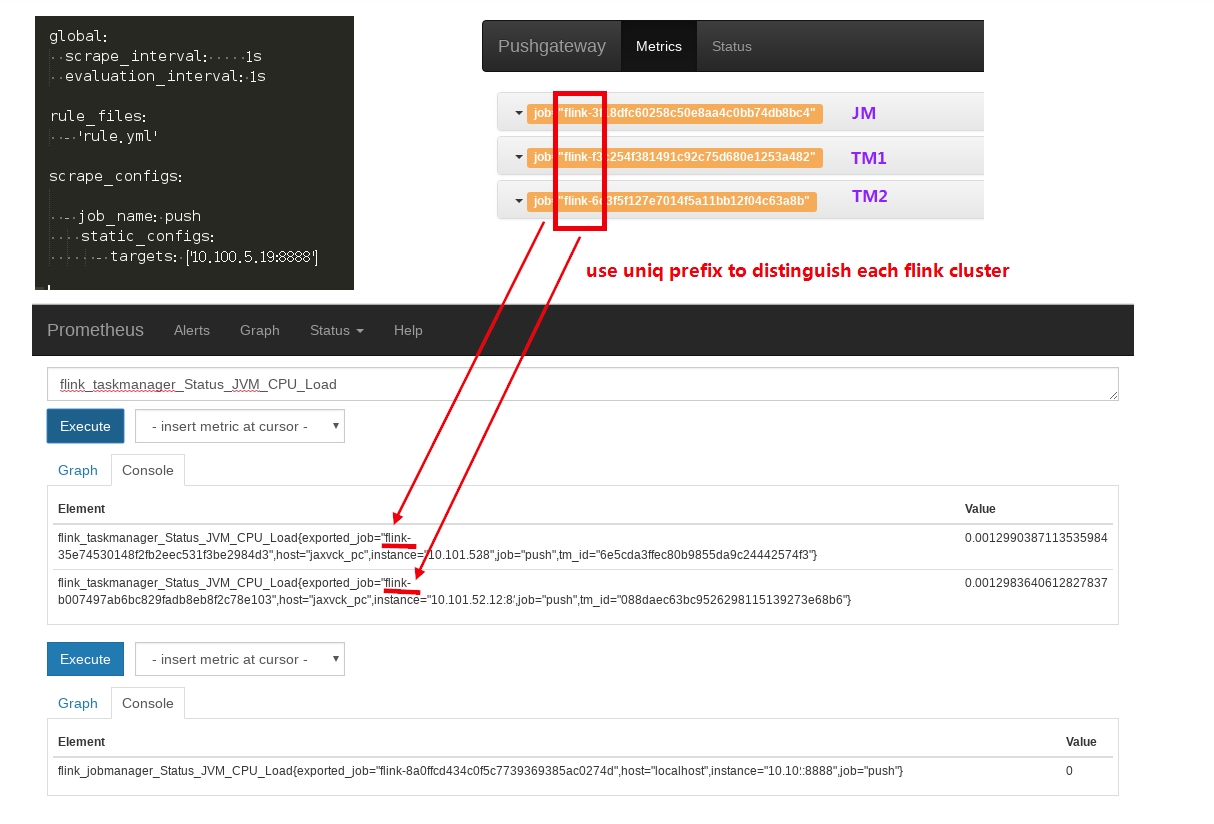Click the JM job label flink-3f18dfc…
This screenshot has height=824, width=1214.
pyautogui.click(x=675, y=113)
